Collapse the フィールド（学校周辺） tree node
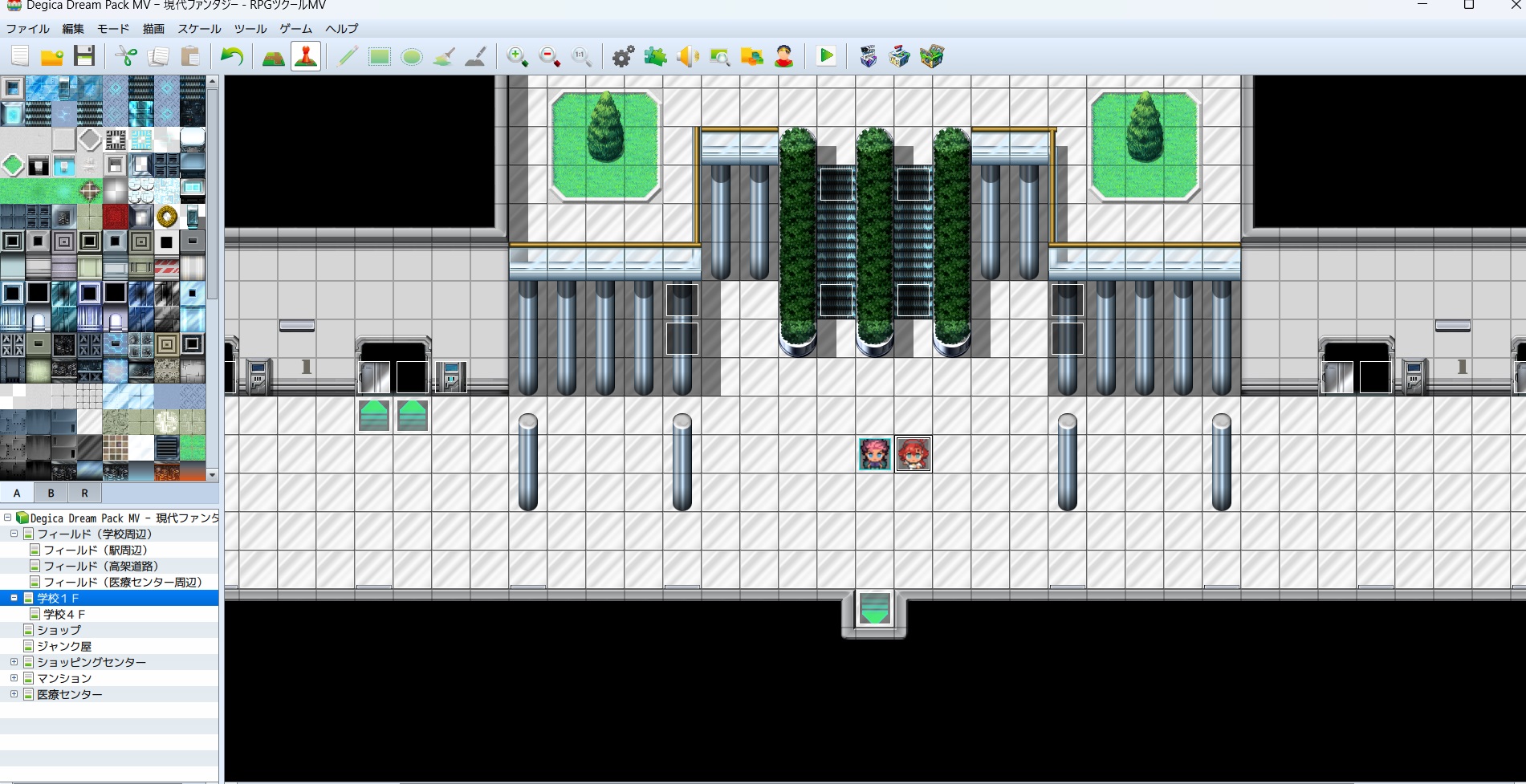 pos(14,534)
